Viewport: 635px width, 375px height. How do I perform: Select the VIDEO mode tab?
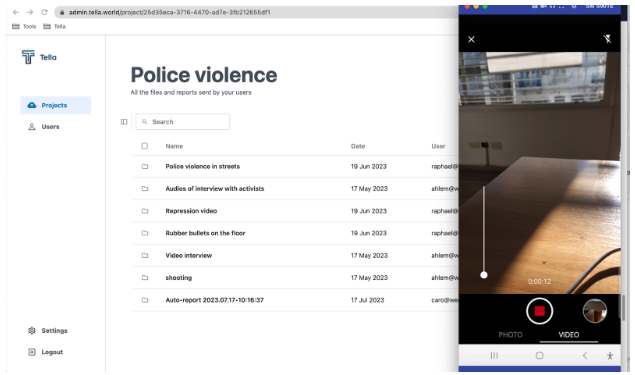click(x=569, y=335)
